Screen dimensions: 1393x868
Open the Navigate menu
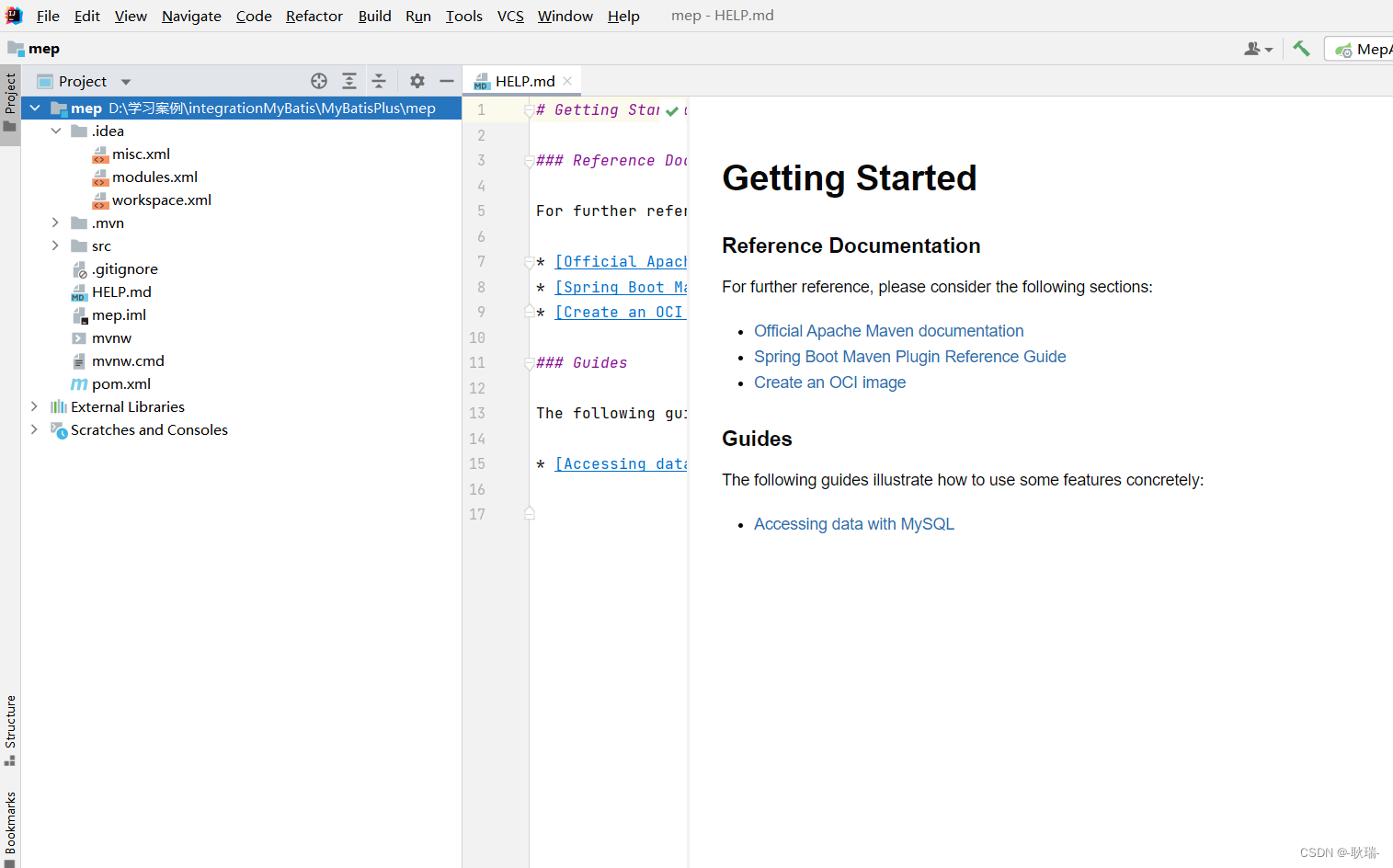click(x=191, y=16)
